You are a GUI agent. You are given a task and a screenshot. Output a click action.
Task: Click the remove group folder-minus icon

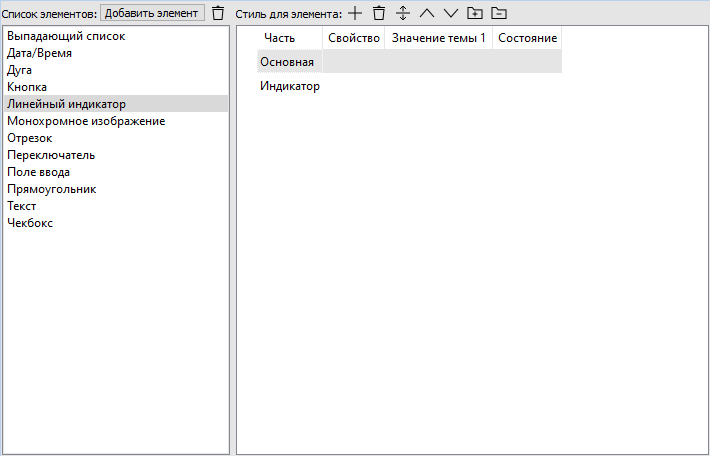[x=499, y=13]
